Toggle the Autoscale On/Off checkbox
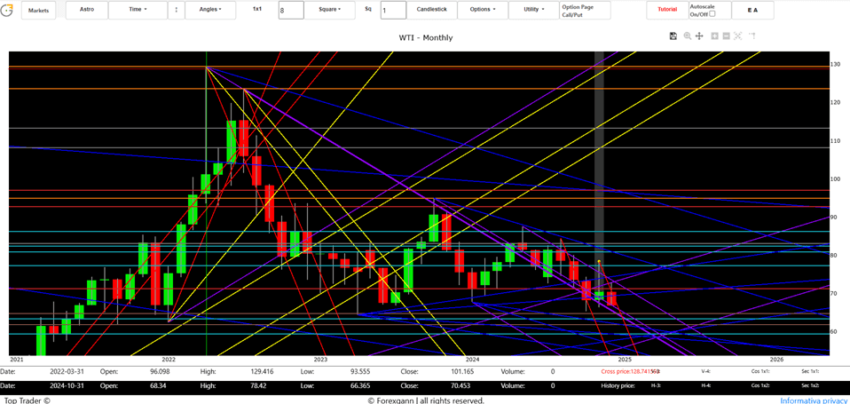The image size is (850, 404). click(712, 14)
